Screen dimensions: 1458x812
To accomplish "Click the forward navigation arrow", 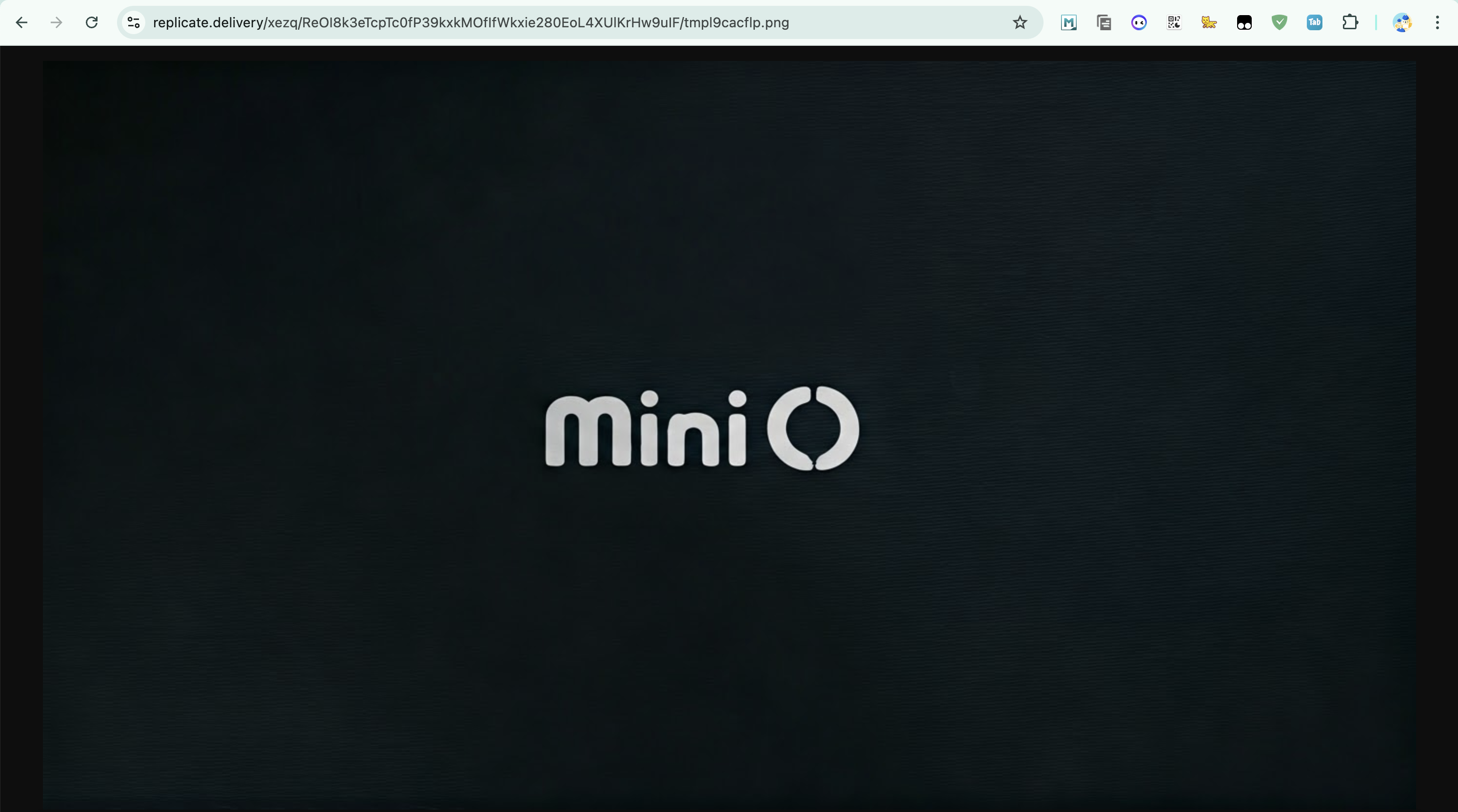I will click(57, 22).
